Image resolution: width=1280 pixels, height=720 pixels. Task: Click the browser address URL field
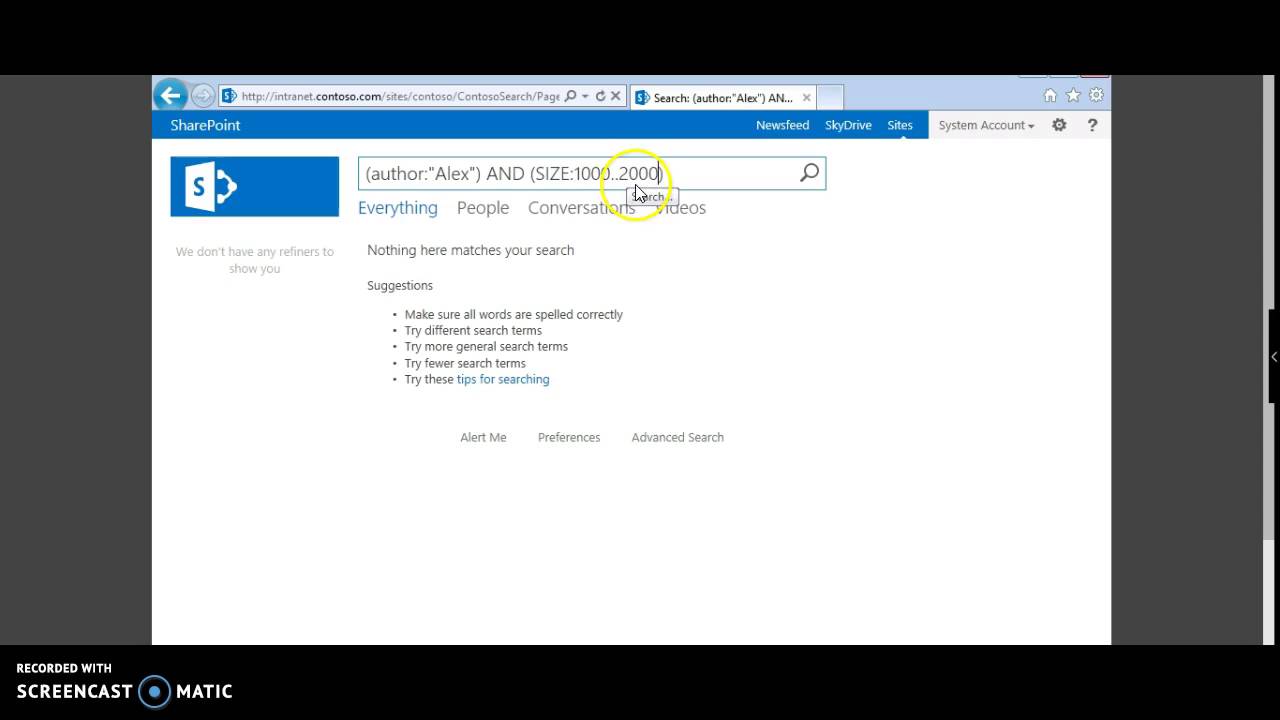[x=400, y=97]
